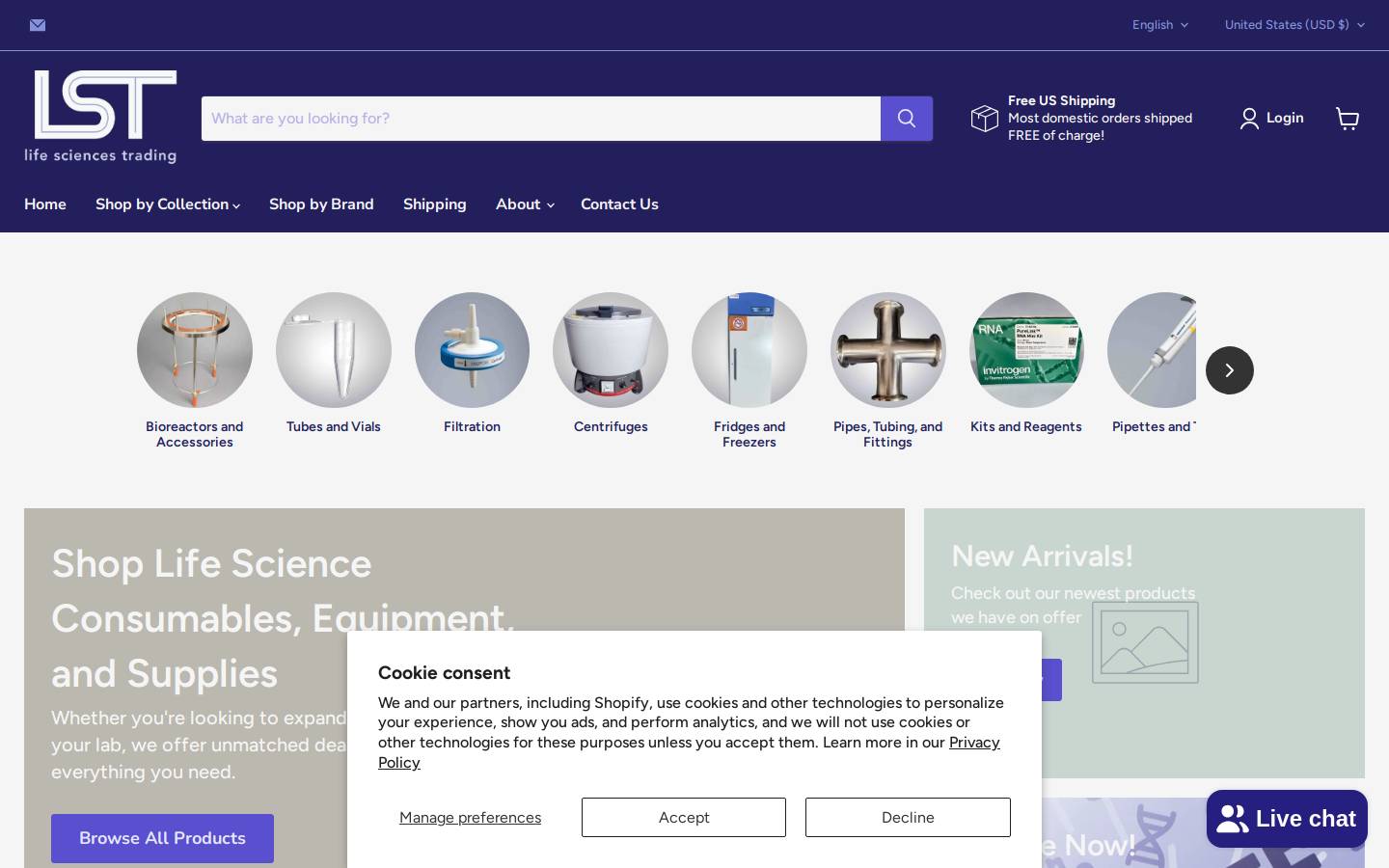This screenshot has height=868, width=1389.
Task: Open the English language dropdown
Action: [x=1160, y=25]
